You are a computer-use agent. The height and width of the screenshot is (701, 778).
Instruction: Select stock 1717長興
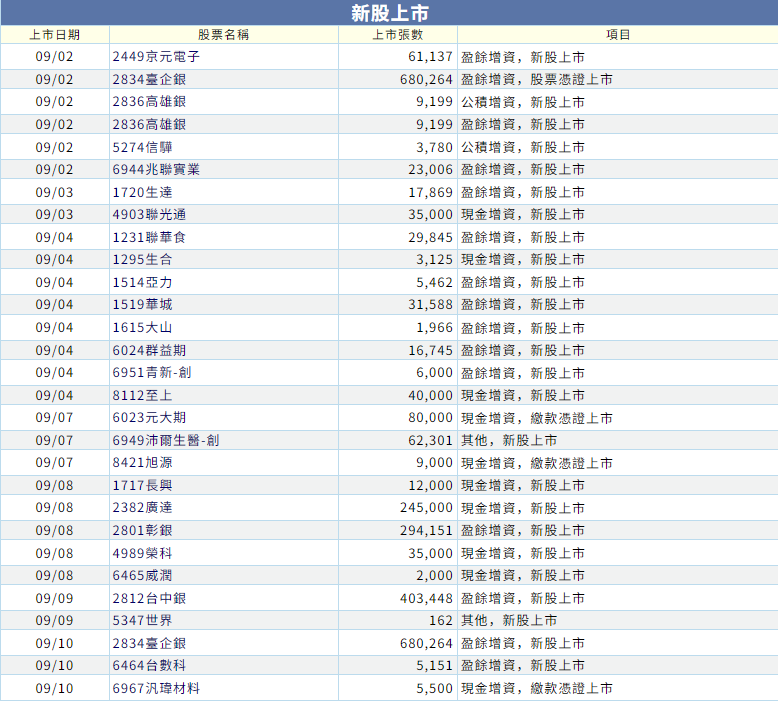142,486
